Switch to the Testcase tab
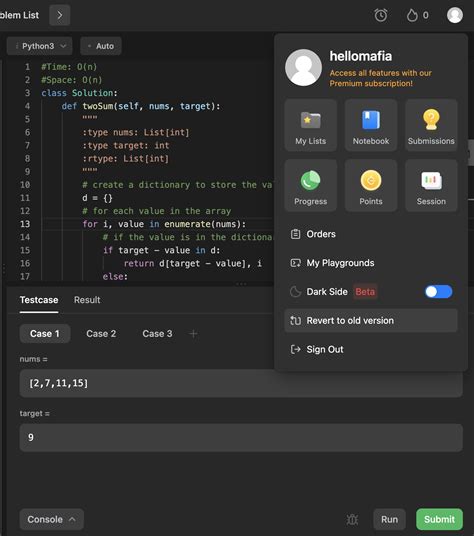Viewport: 474px width, 536px height. click(39, 300)
